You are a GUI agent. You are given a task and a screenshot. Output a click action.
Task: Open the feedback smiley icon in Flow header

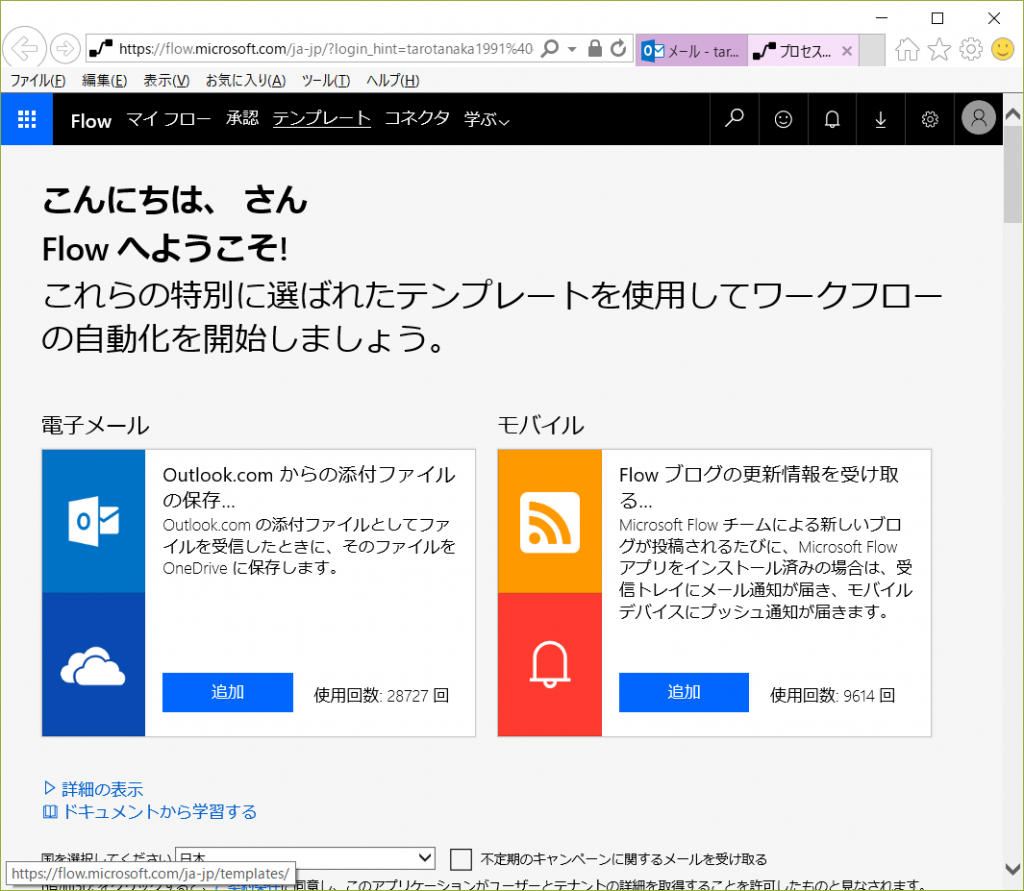[x=783, y=119]
